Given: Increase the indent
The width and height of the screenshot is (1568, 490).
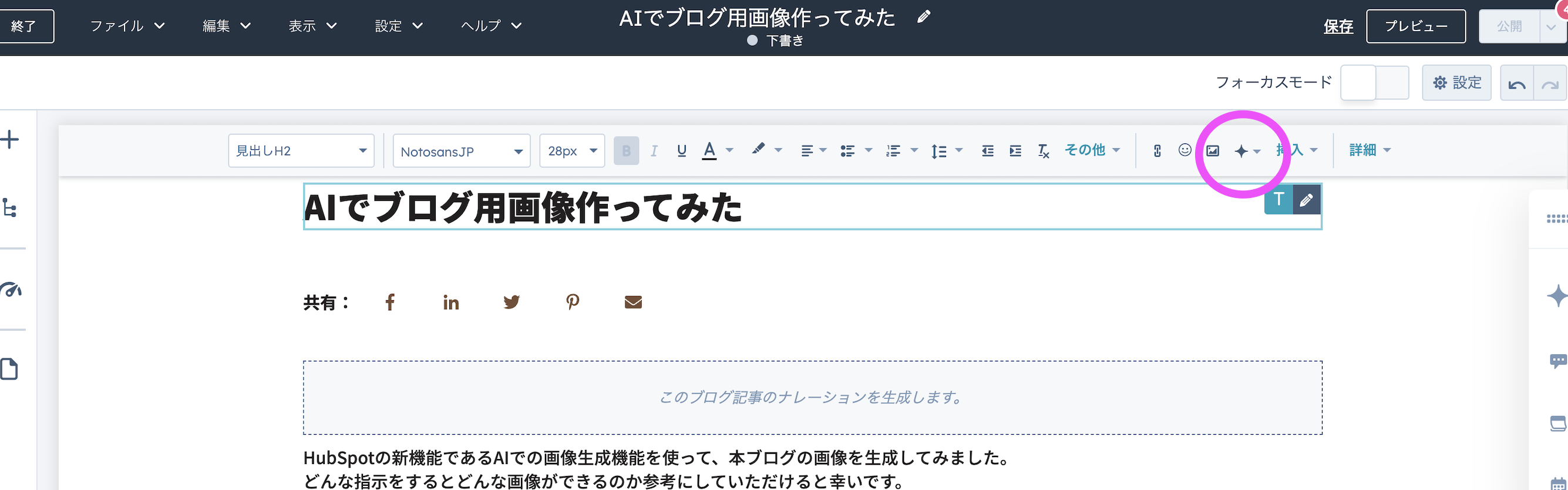Looking at the screenshot, I should (1015, 150).
